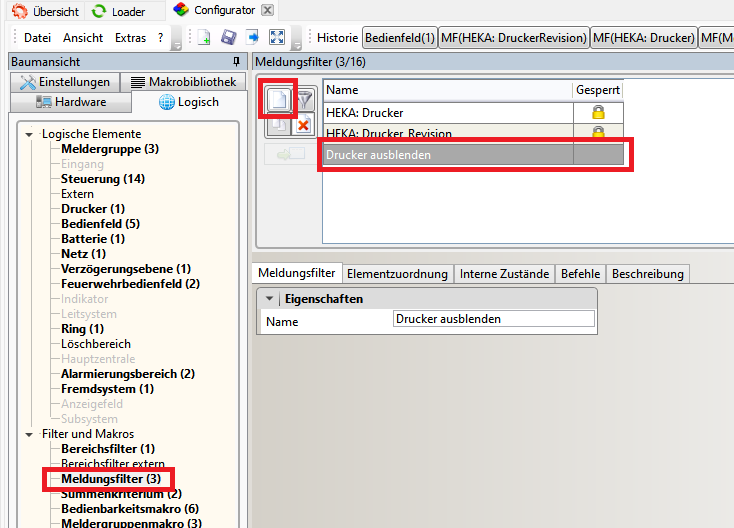Click the copy filter icon
The width and height of the screenshot is (734, 528).
(x=279, y=125)
